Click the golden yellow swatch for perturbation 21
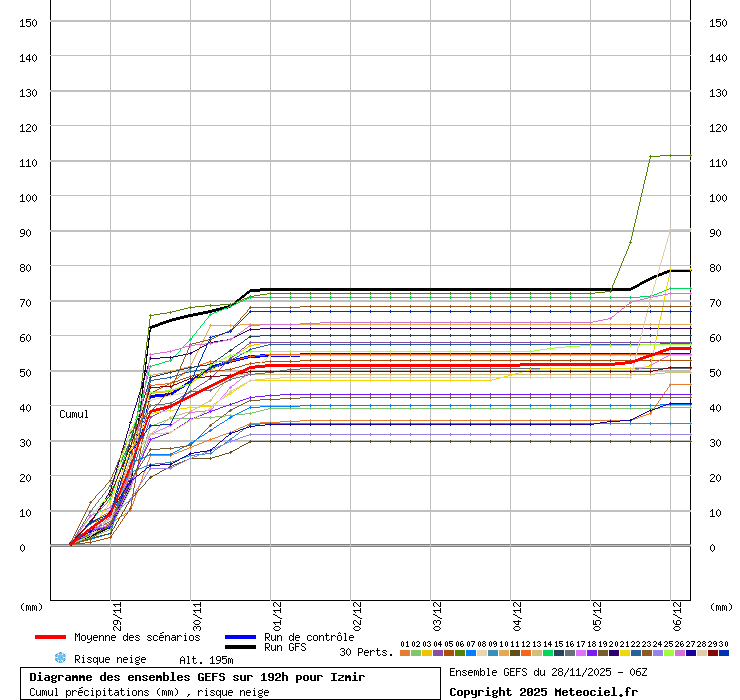Viewport: 740px width, 700px height. pos(625,653)
